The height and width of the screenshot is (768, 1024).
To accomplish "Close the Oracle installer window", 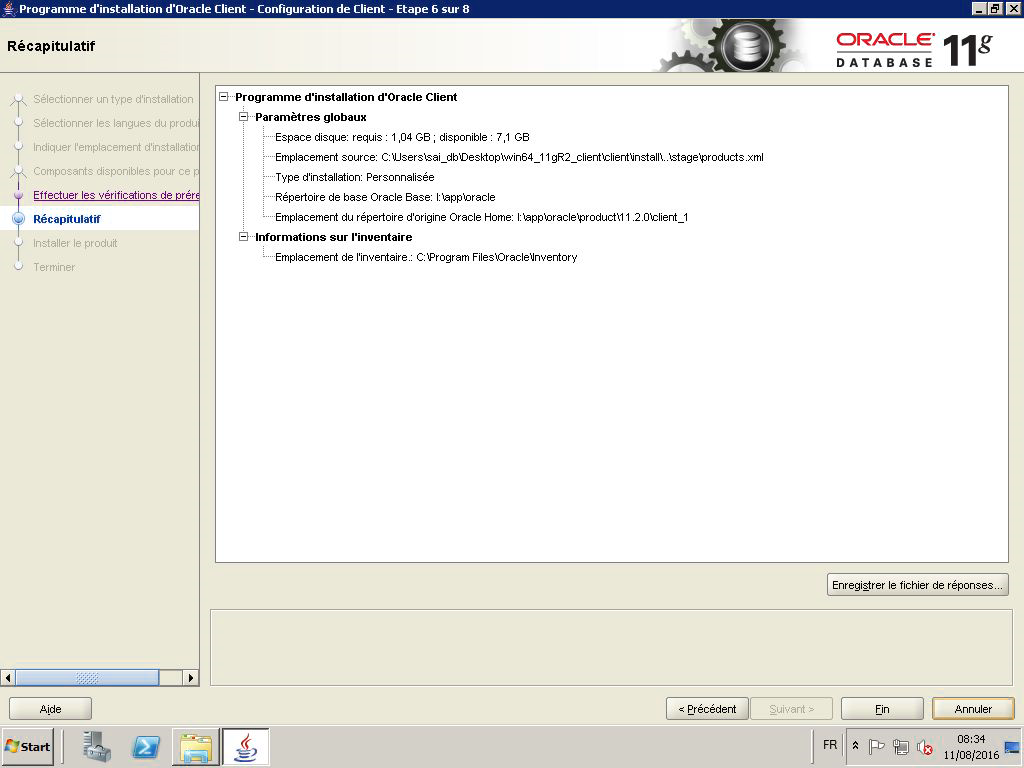I will 1012,8.
